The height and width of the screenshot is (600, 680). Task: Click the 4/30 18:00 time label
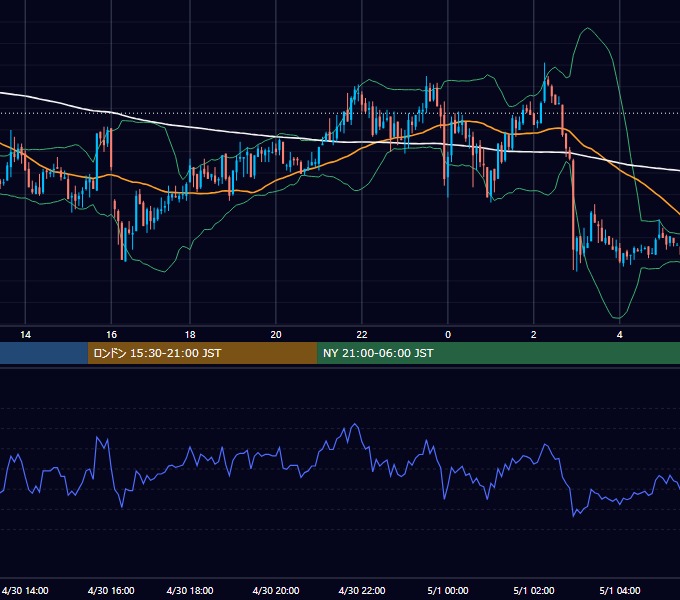(x=190, y=590)
